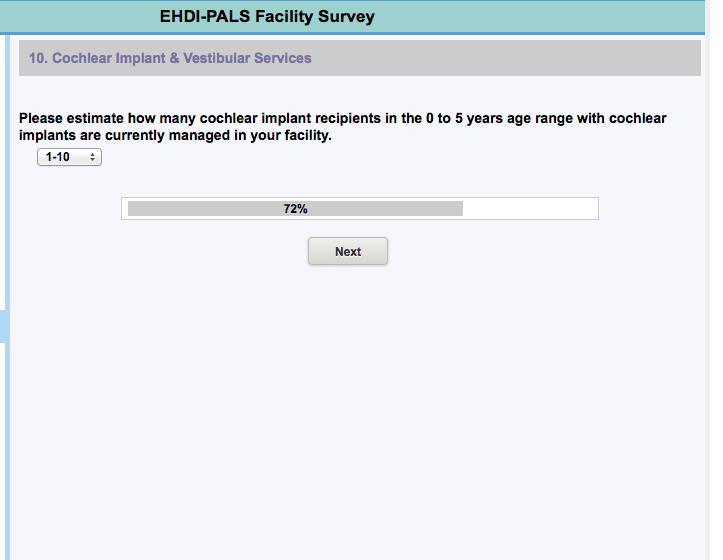Click the section number 10 in heading

pos(38,58)
